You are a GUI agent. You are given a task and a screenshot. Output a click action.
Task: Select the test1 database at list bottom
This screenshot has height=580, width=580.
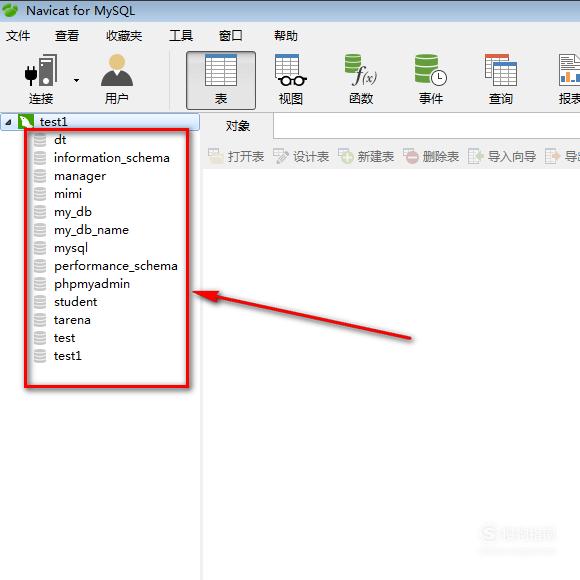pyautogui.click(x=67, y=356)
